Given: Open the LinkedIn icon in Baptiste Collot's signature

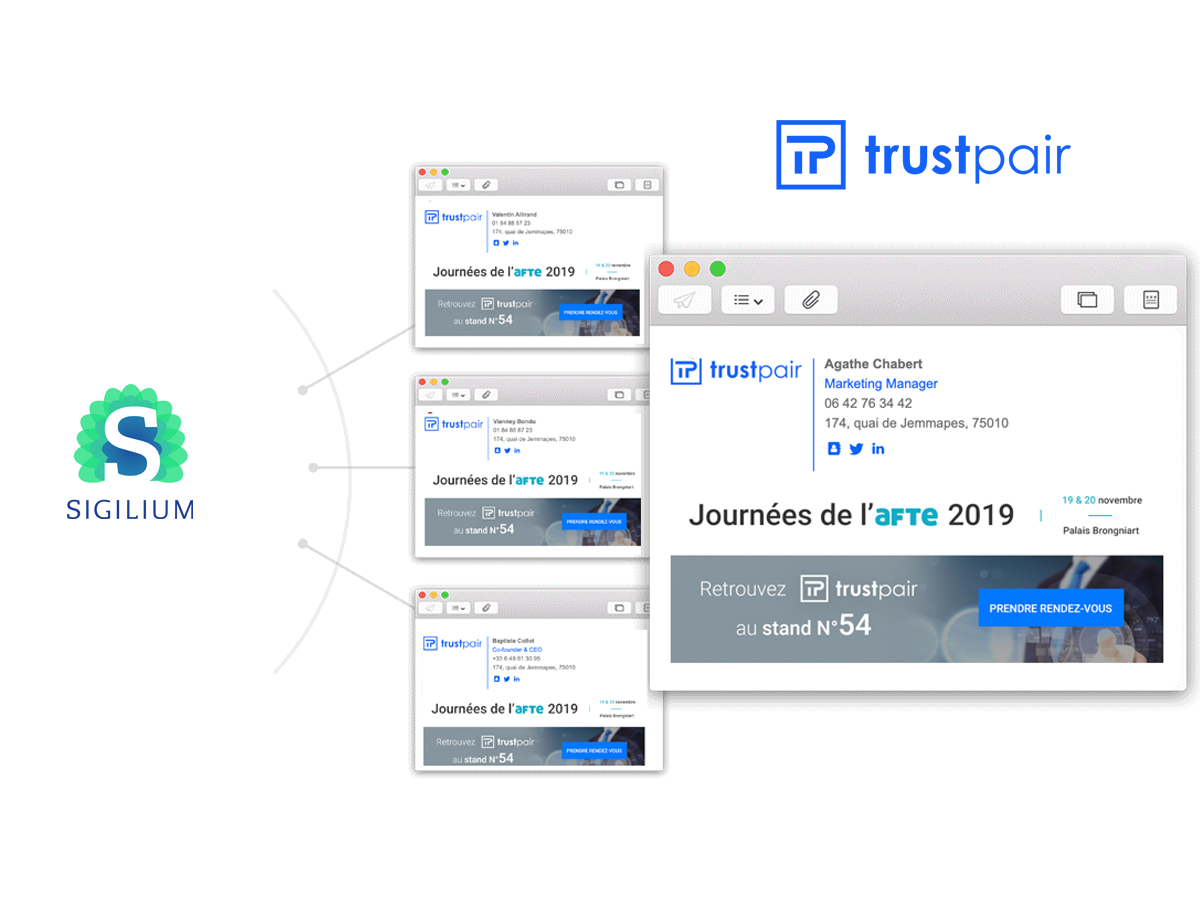Looking at the screenshot, I should (x=516, y=679).
